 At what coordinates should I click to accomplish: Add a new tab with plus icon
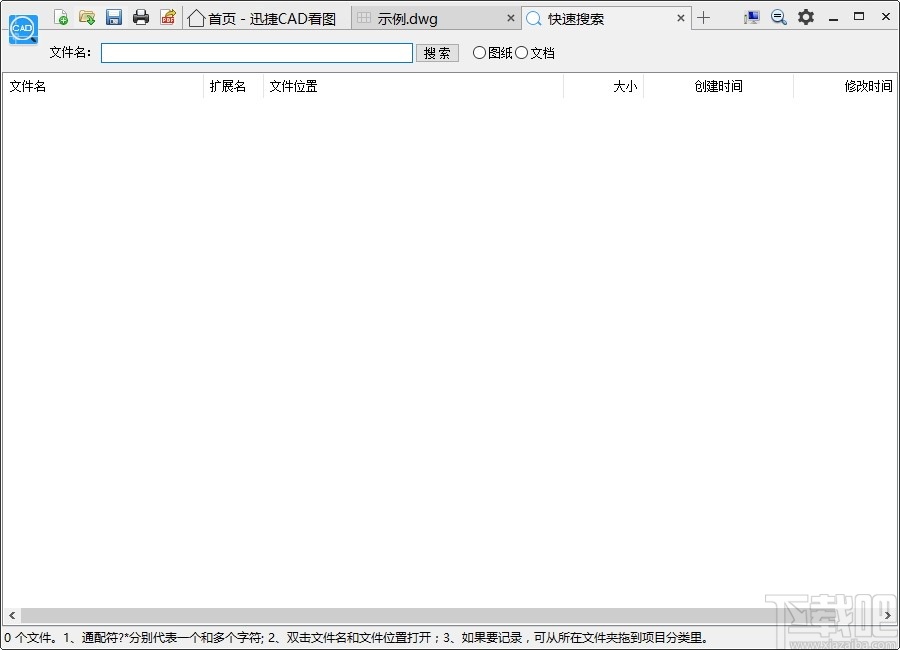point(704,18)
